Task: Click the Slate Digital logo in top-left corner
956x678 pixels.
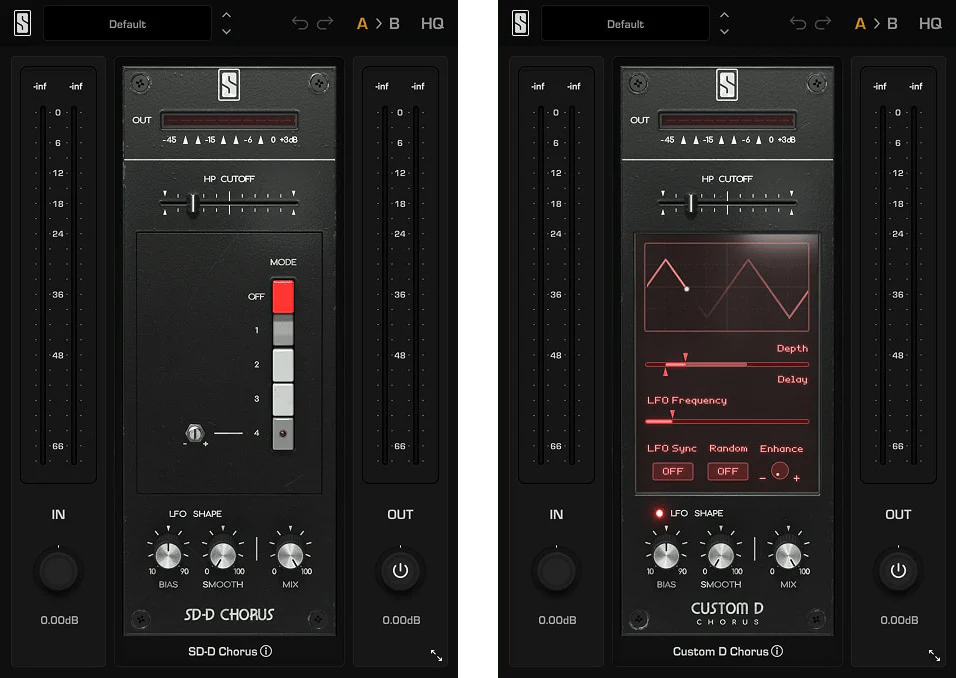Action: point(22,22)
